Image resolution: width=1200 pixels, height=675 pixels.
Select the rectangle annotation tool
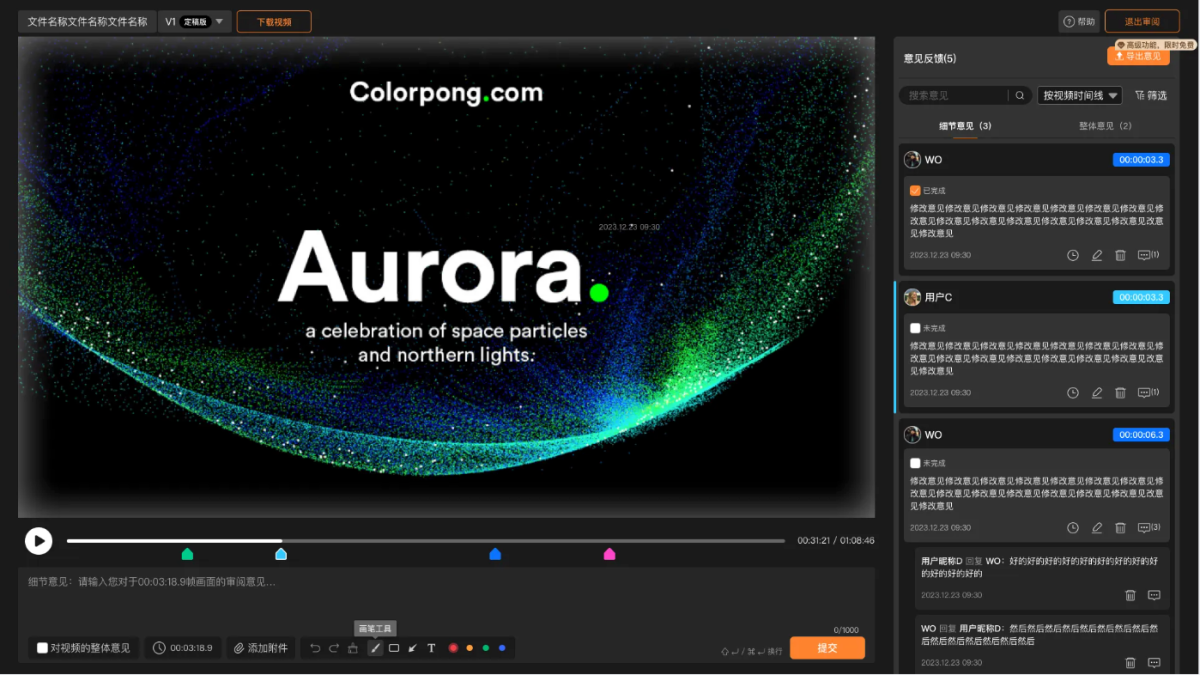[x=394, y=648]
